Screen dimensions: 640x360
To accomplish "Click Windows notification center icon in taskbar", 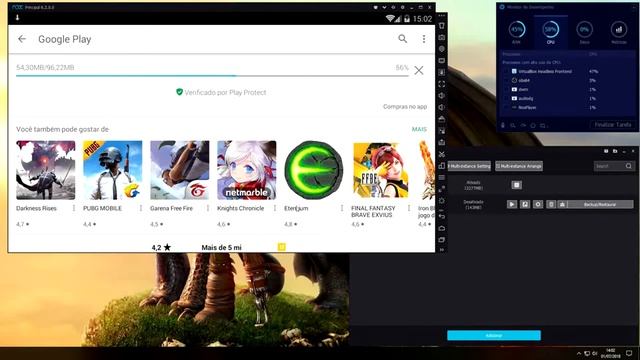I will [629, 353].
